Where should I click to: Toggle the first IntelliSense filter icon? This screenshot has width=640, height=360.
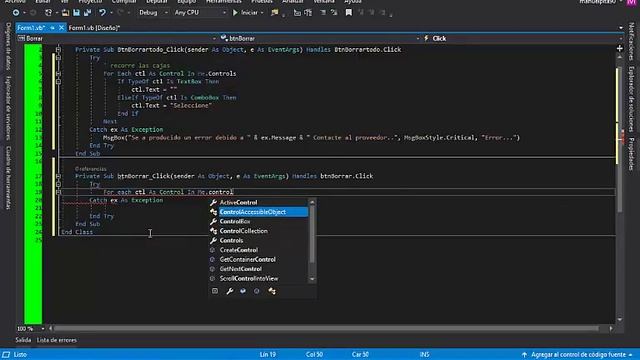pyautogui.click(x=215, y=291)
